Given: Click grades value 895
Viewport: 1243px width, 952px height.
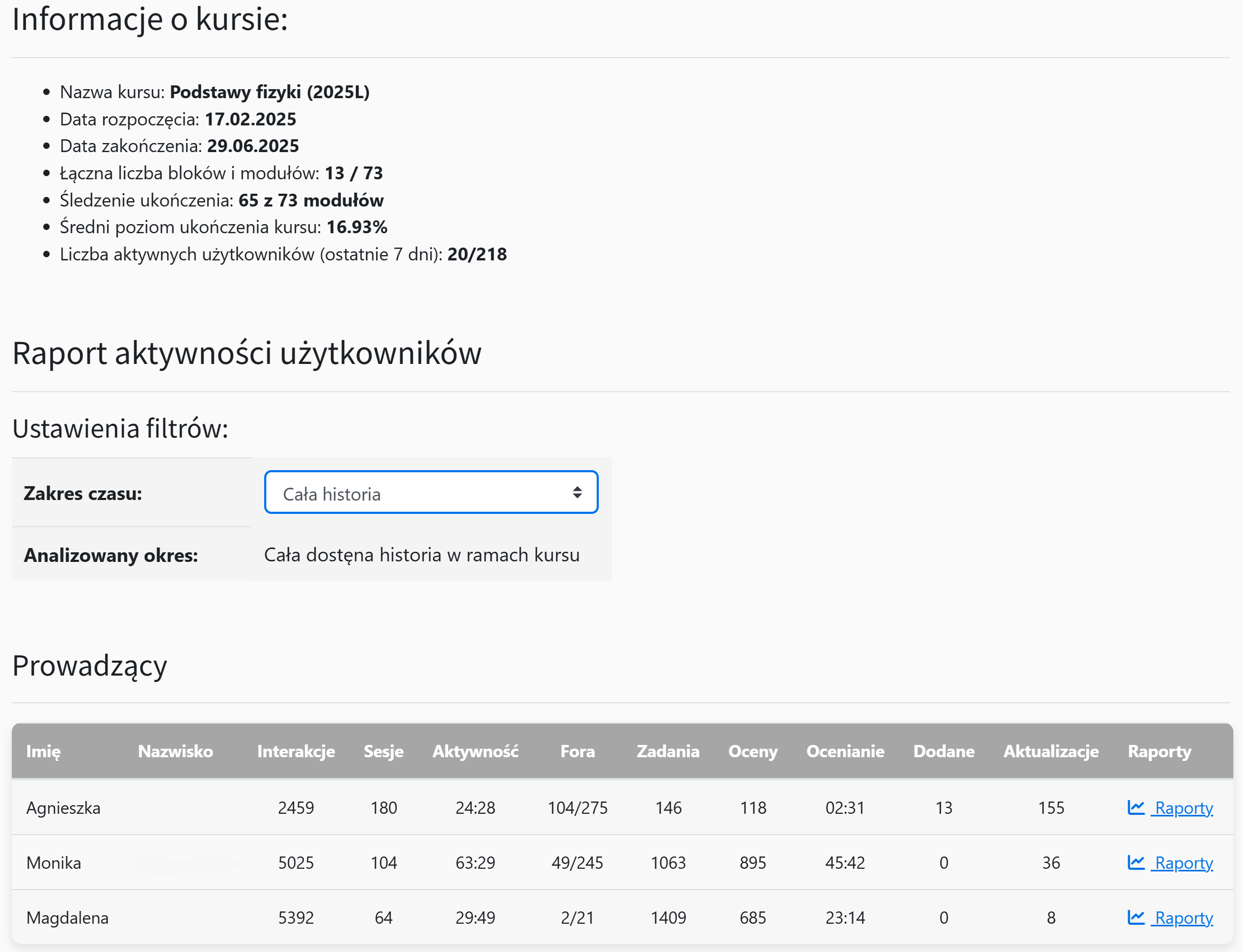Looking at the screenshot, I should 753,863.
